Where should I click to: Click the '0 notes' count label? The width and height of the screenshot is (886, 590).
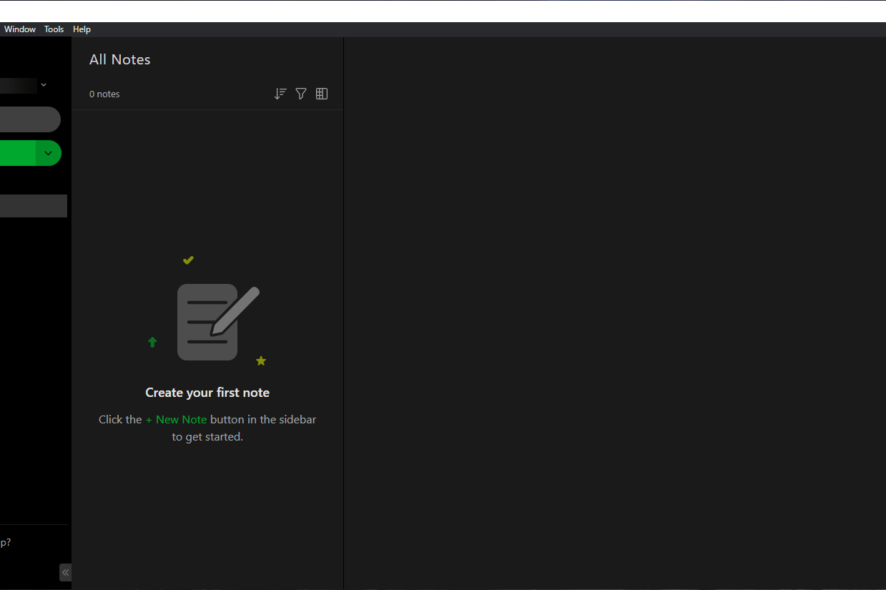tap(105, 94)
